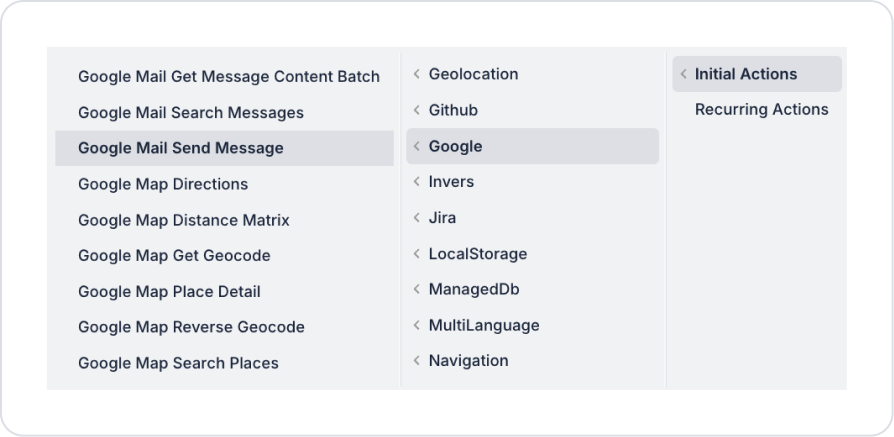Choose Google Map Directions action

pos(162,184)
